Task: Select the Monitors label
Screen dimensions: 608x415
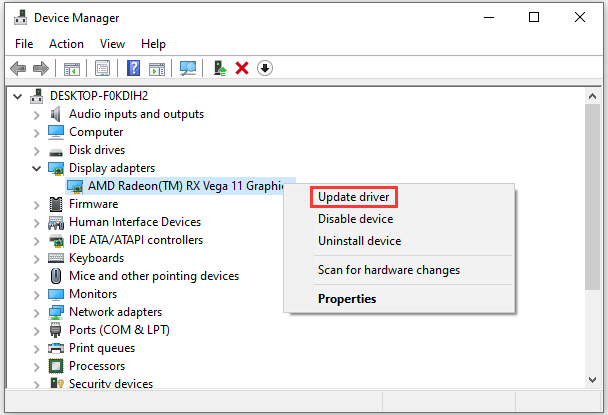Action: 93,294
